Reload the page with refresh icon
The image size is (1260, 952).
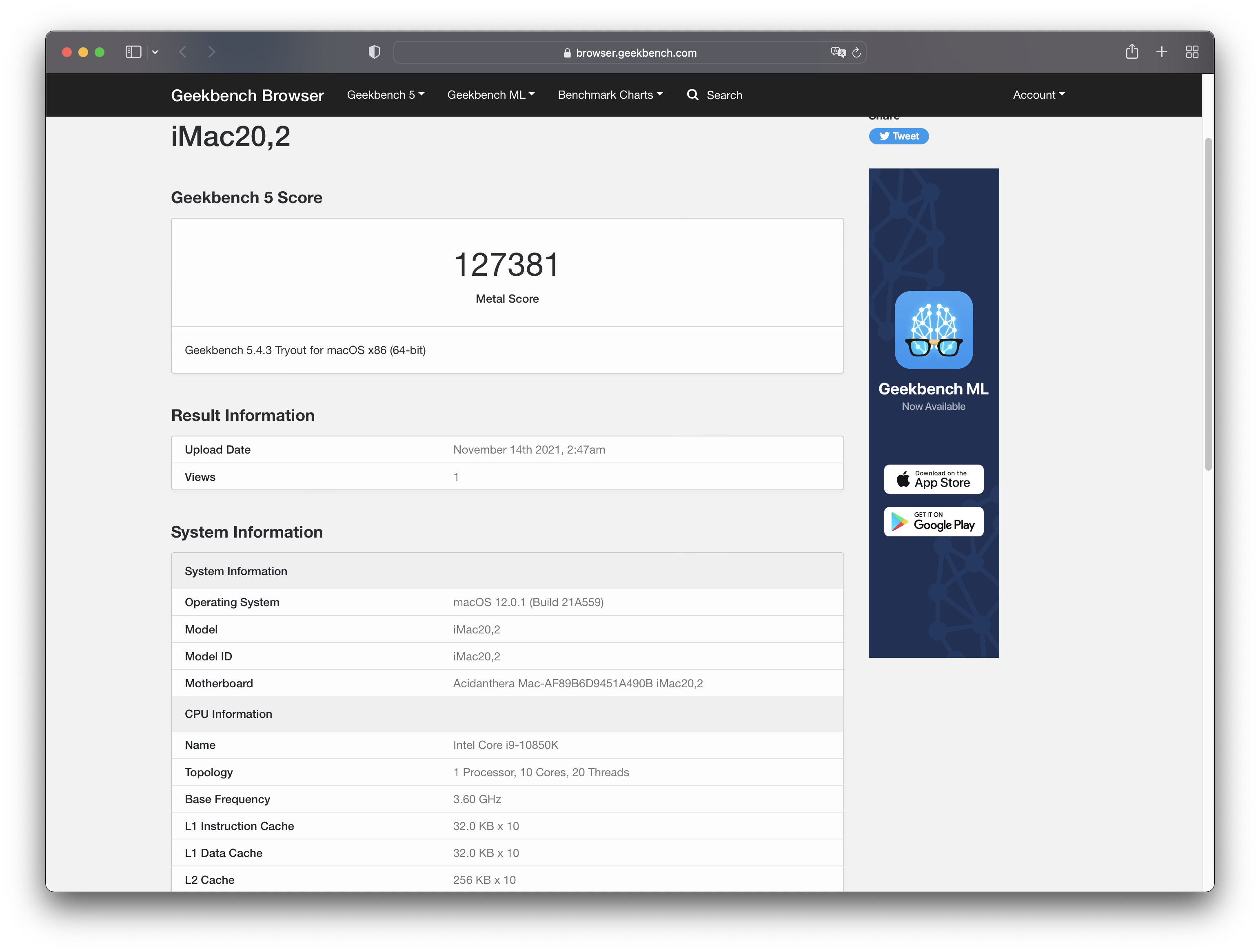tap(856, 52)
